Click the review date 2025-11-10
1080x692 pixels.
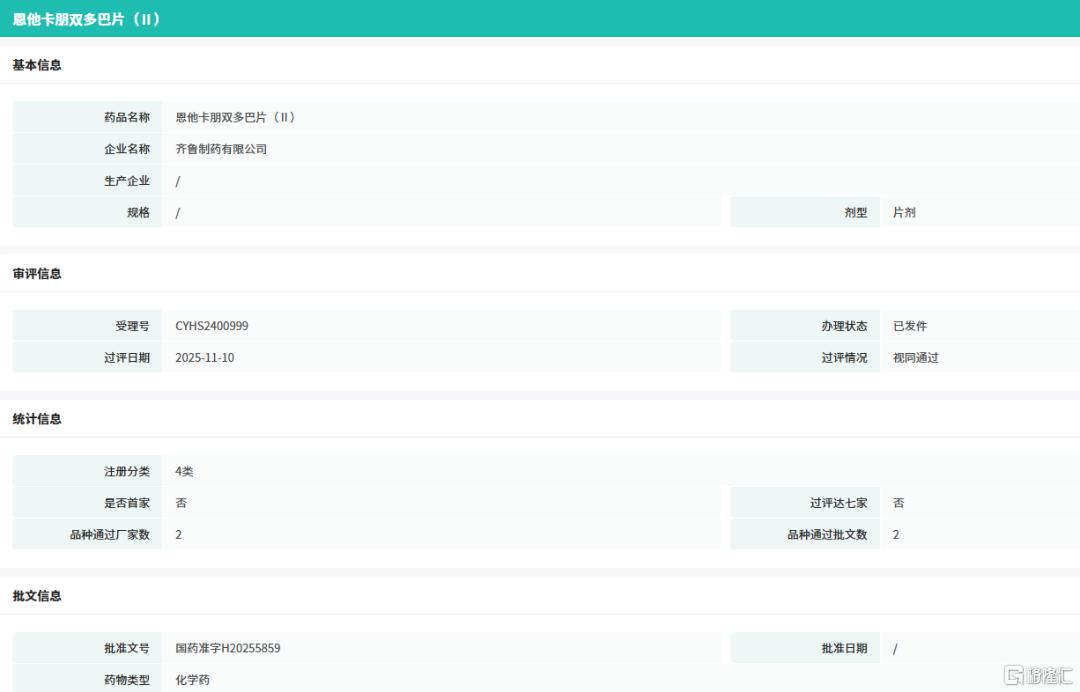(205, 358)
